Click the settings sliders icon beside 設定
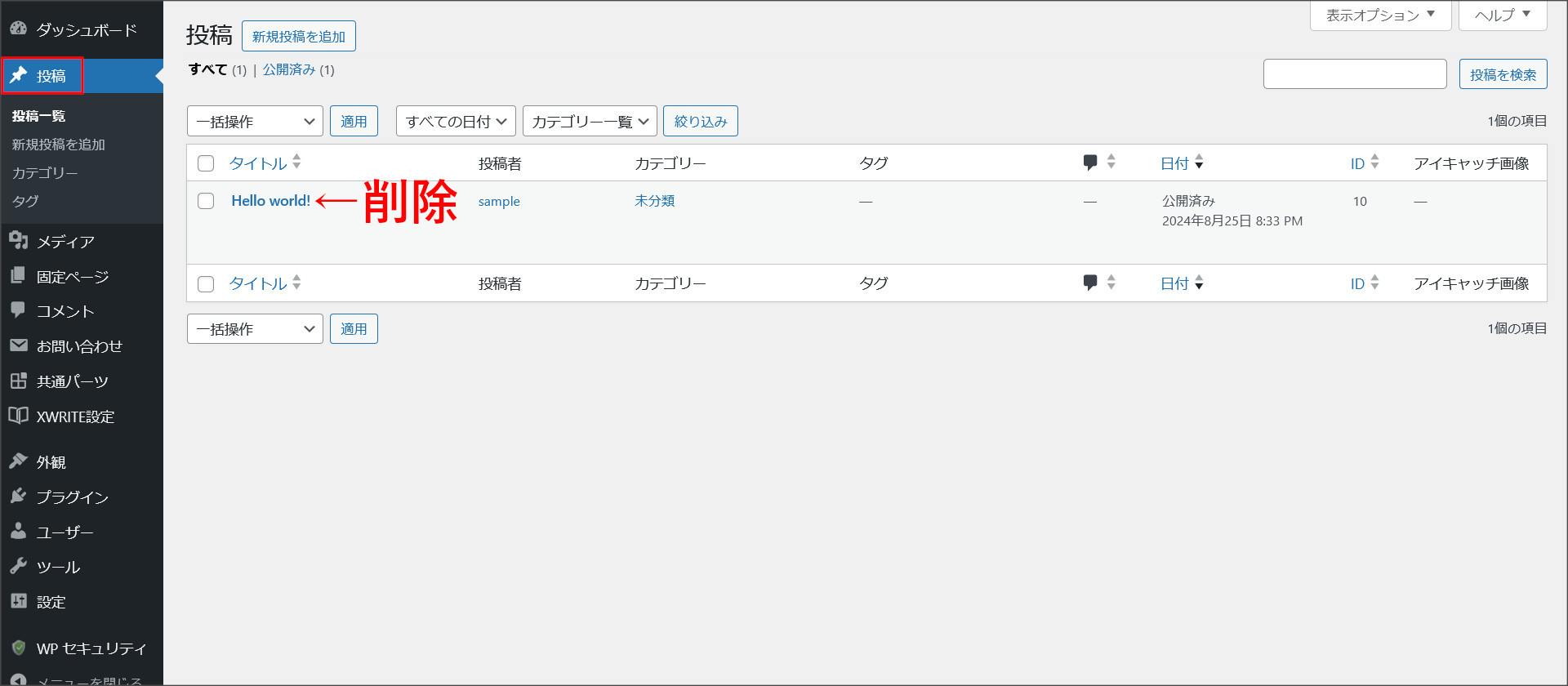Viewport: 1568px width, 686px height. tap(18, 601)
